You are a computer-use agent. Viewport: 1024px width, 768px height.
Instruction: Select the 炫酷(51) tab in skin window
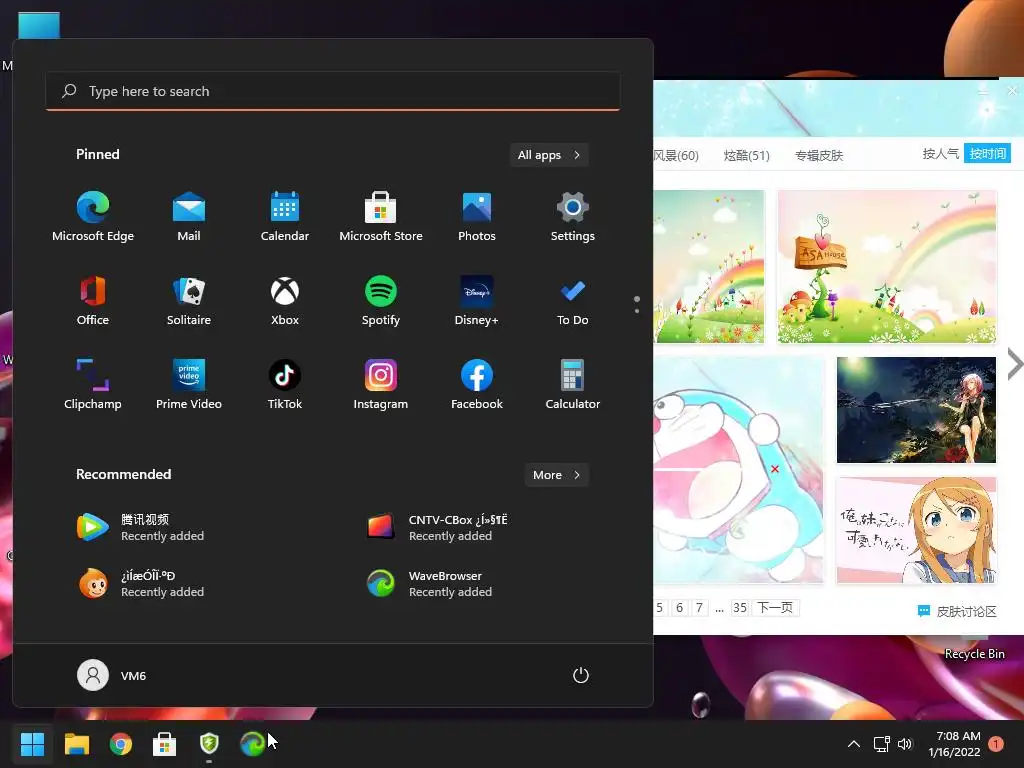pyautogui.click(x=746, y=155)
